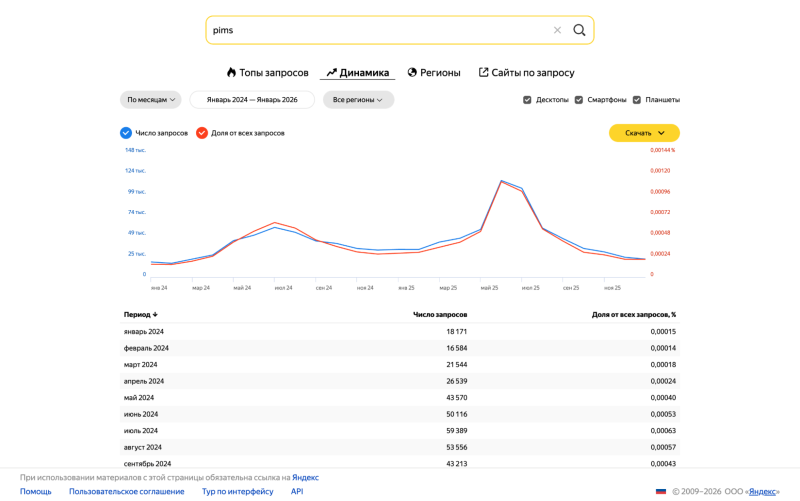Click the chart axis label май 25
The height and width of the screenshot is (501, 800).
pyautogui.click(x=489, y=288)
